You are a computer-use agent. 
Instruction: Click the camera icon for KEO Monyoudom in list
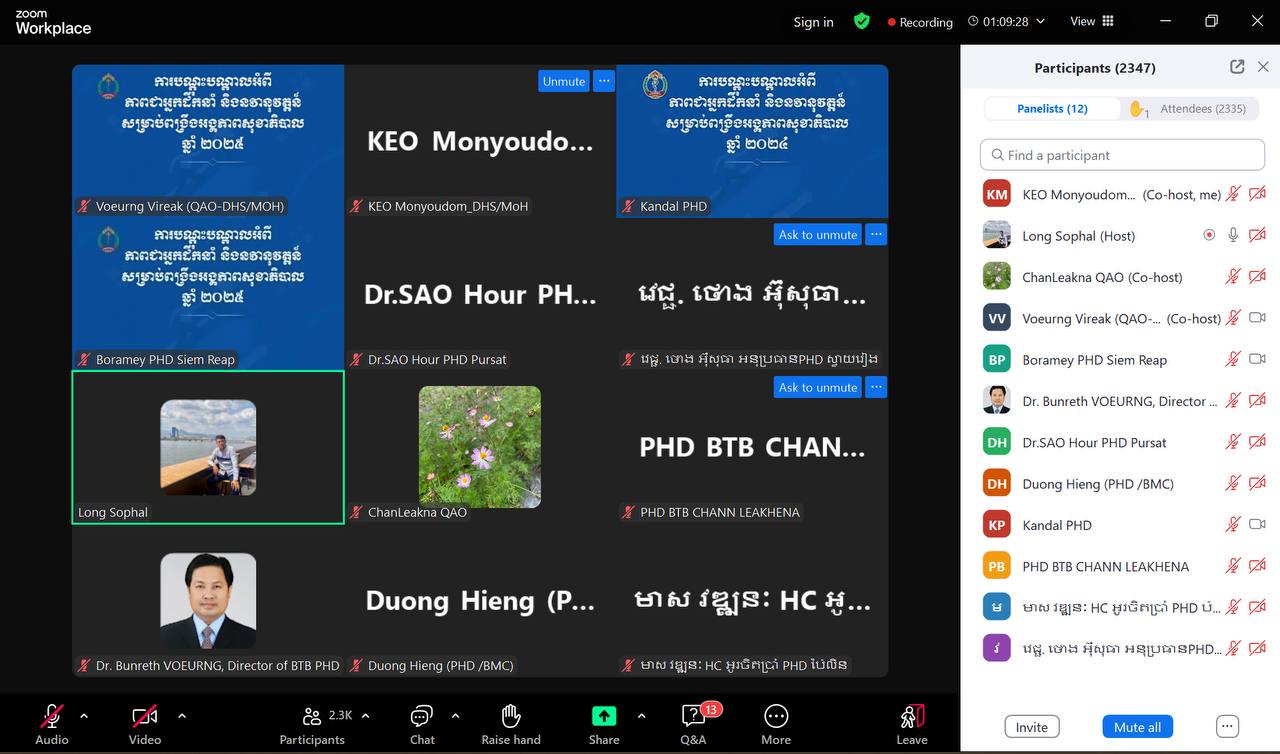pos(1257,194)
